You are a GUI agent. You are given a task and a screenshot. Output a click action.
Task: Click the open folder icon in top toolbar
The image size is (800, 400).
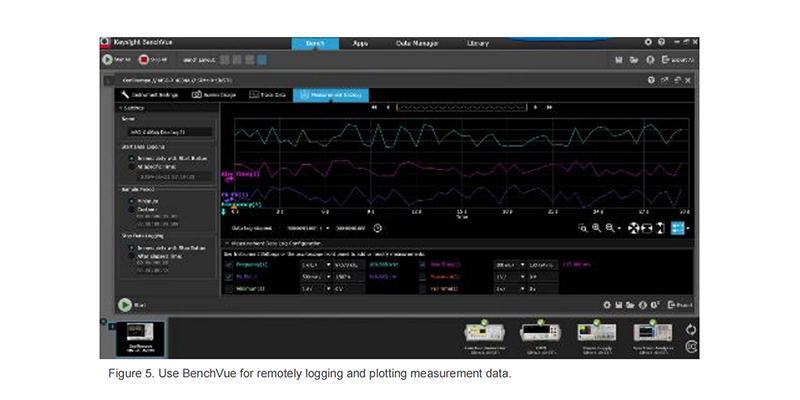pos(634,60)
